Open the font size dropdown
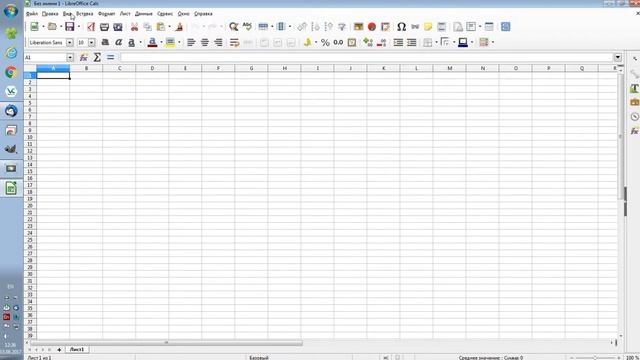 tap(92, 42)
